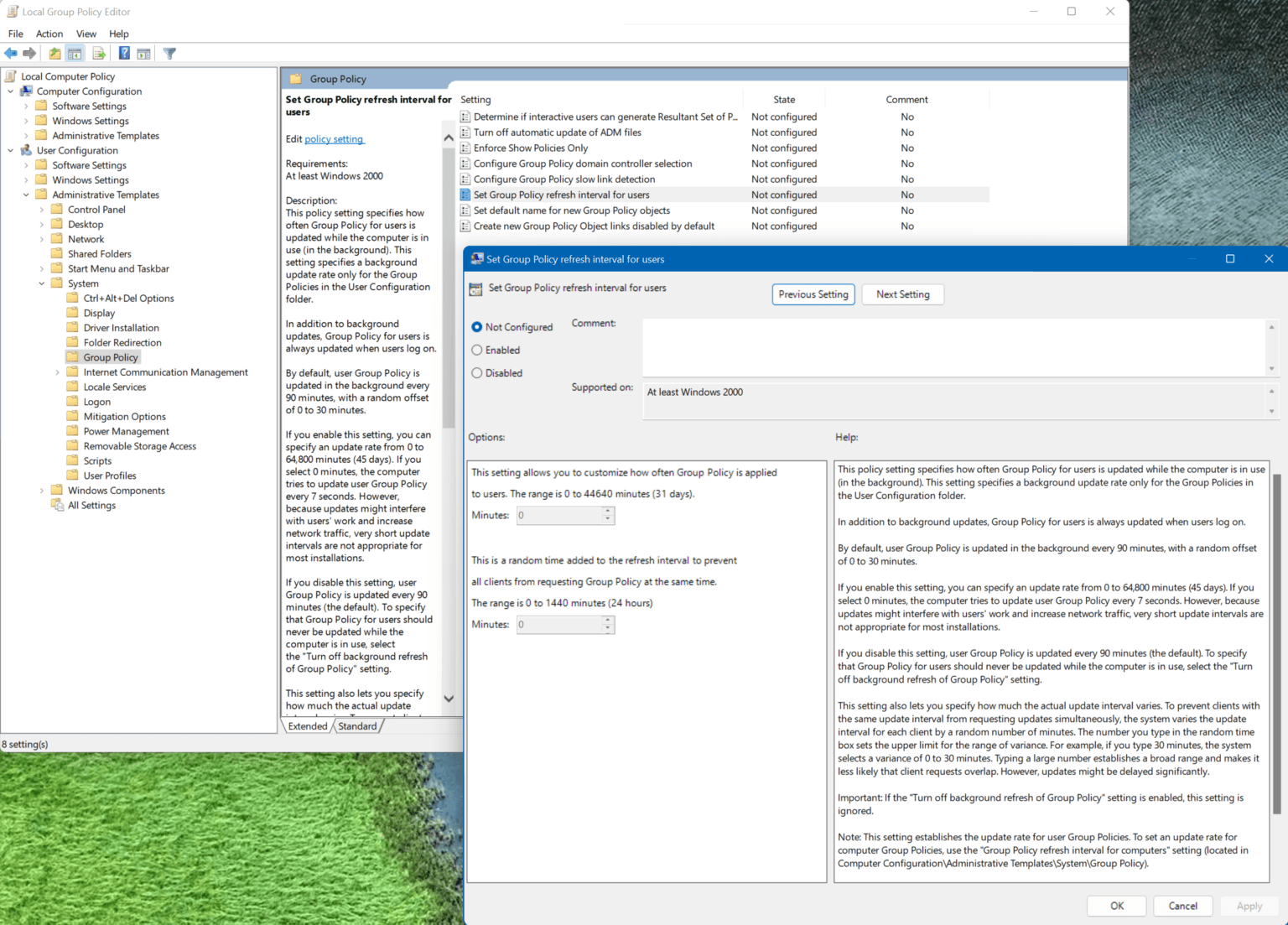Open the policy setting link
This screenshot has height=925, width=1288.
point(334,138)
